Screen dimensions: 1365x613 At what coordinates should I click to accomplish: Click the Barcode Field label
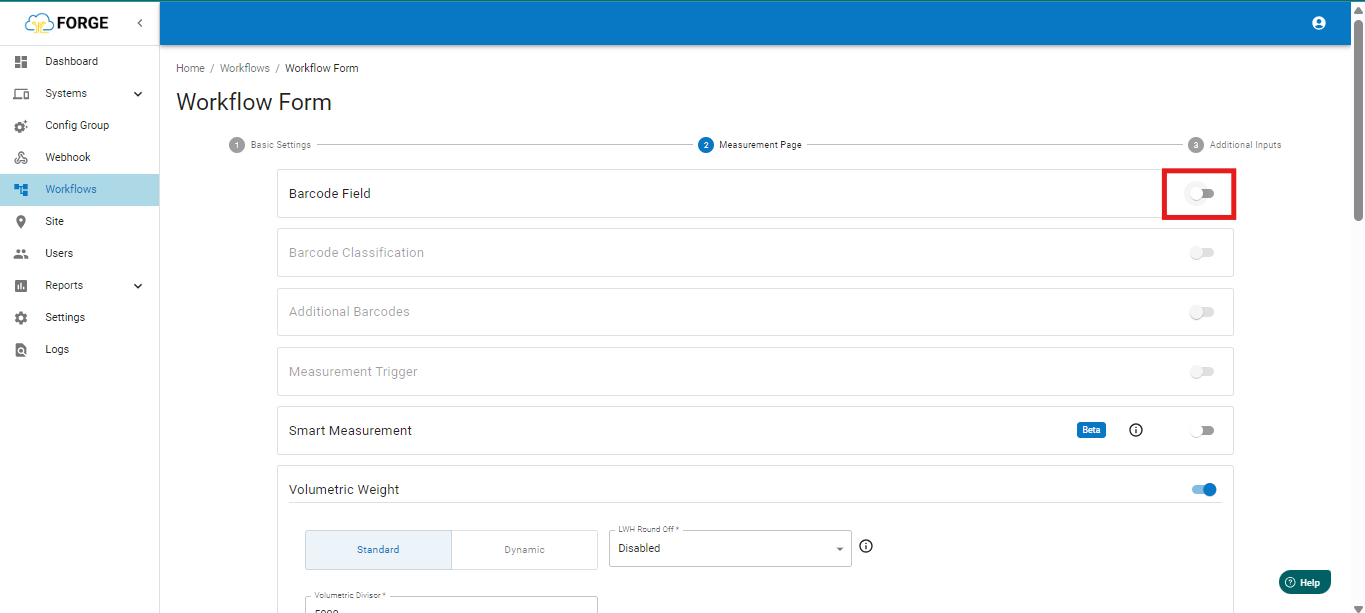click(330, 194)
